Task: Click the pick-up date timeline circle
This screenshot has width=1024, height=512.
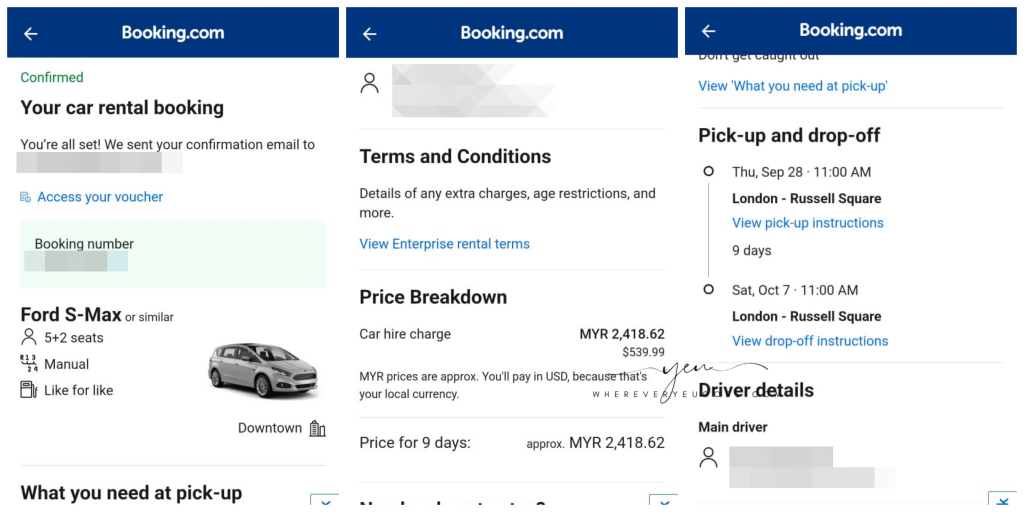Action: tap(709, 171)
